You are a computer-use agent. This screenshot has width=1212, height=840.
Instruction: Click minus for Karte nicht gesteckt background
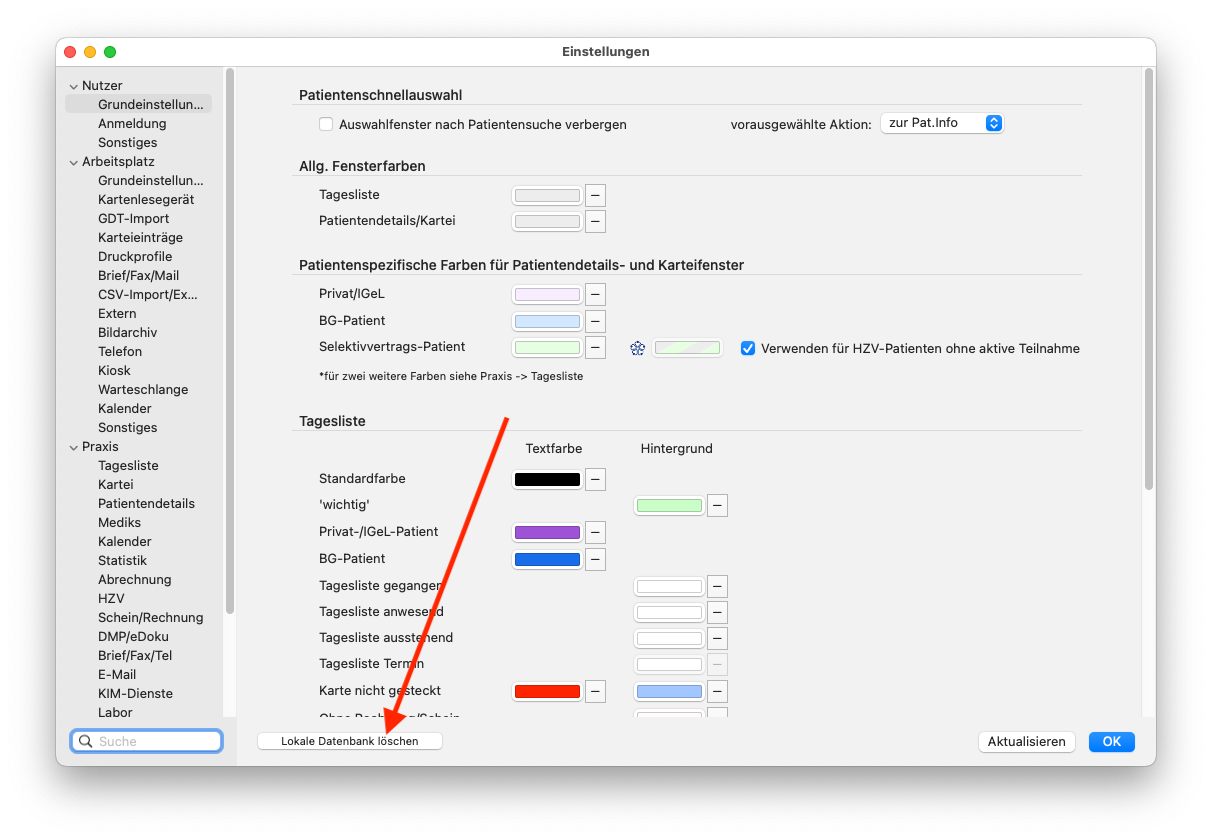pyautogui.click(x=717, y=691)
